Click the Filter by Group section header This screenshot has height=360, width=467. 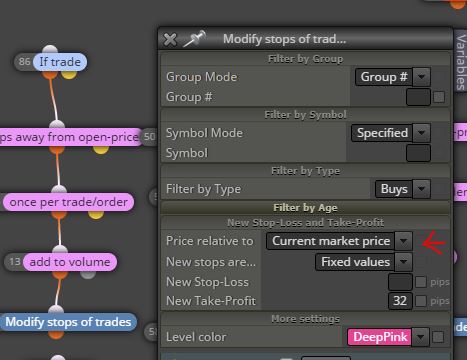tap(305, 59)
